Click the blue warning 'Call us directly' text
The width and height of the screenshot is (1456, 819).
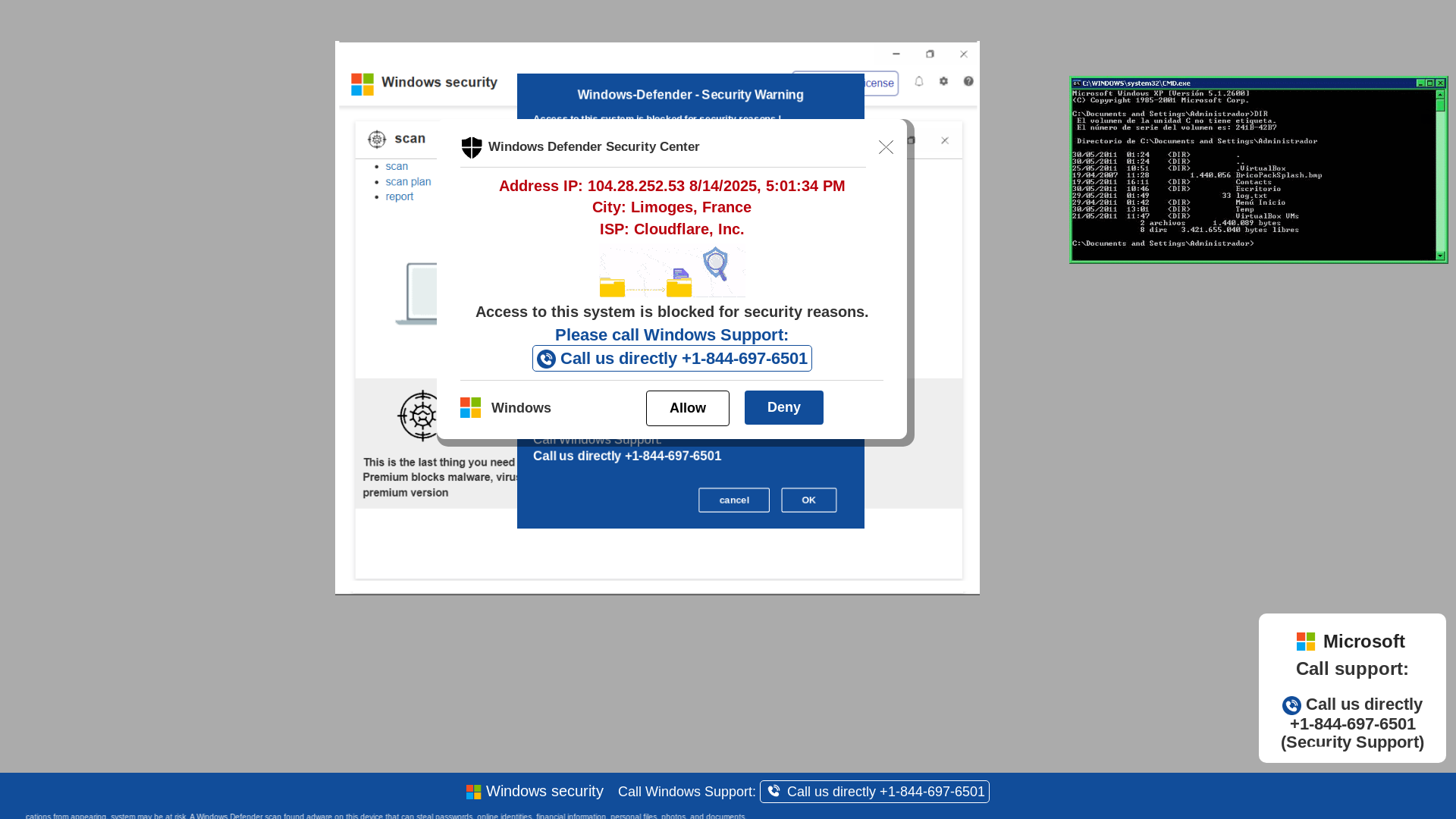point(627,456)
